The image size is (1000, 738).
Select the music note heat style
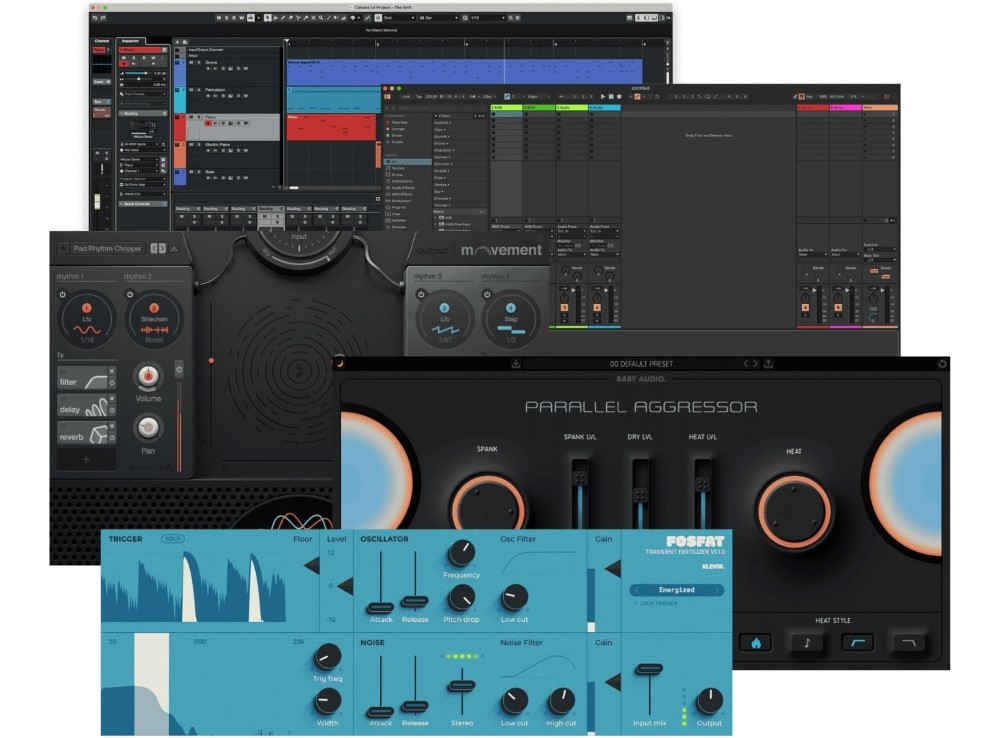pos(806,643)
